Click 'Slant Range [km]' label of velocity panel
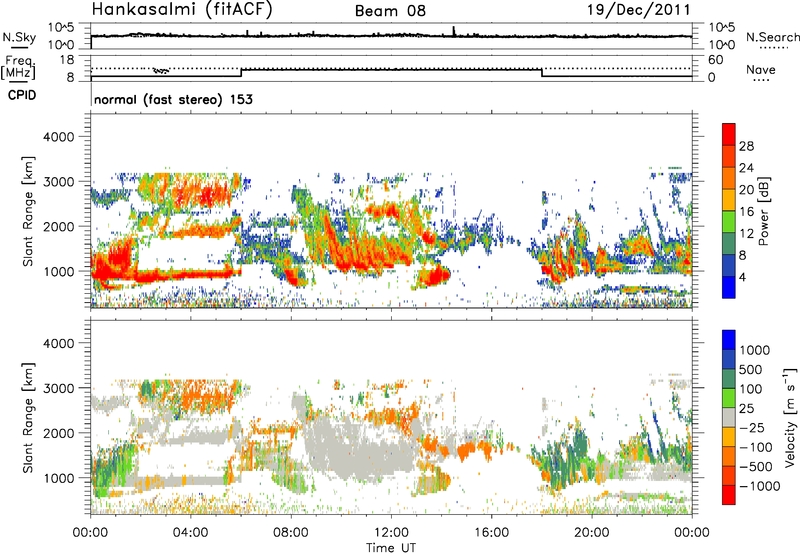Image resolution: width=800 pixels, height=554 pixels. tap(28, 417)
